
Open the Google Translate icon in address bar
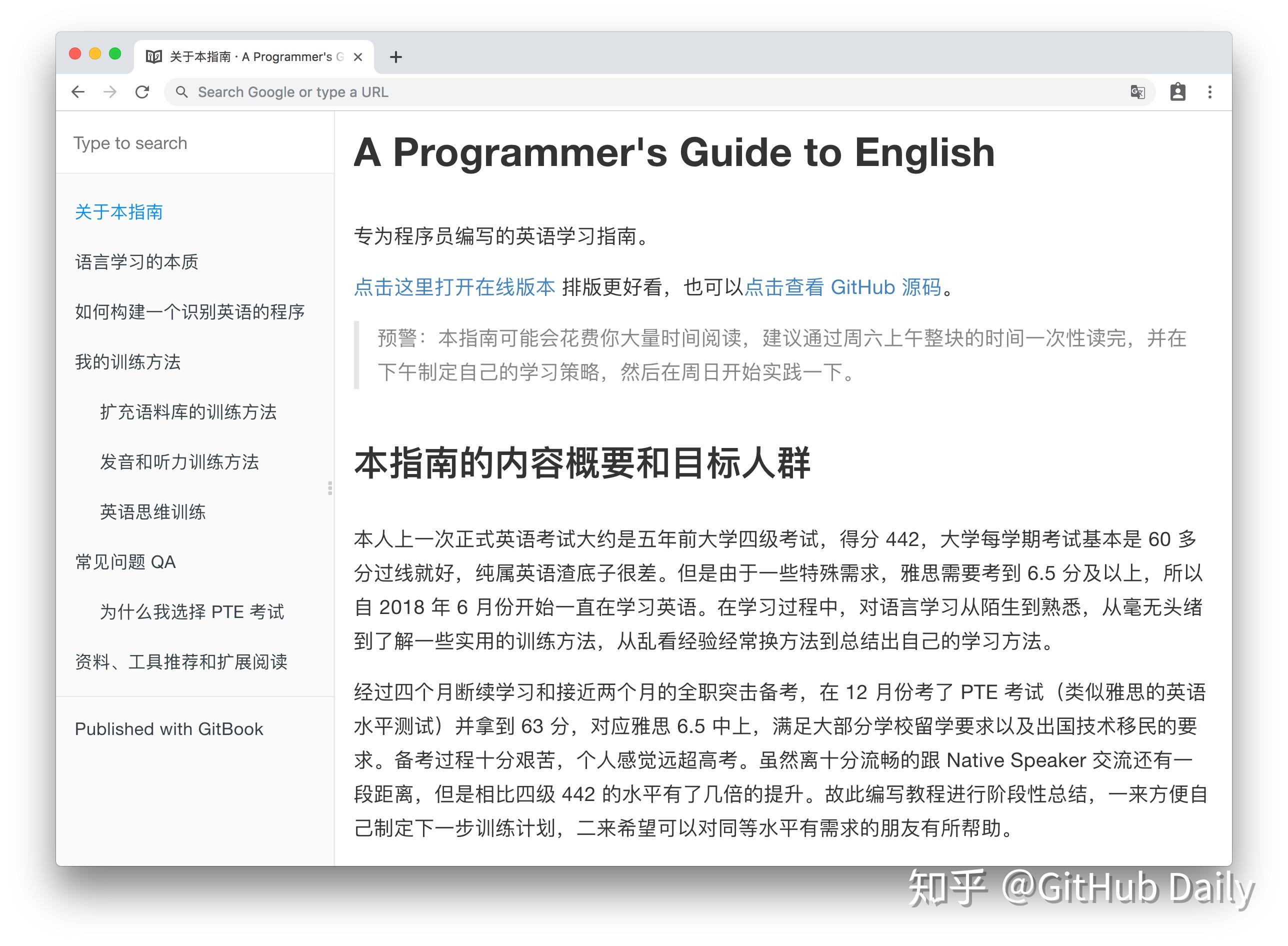point(1137,92)
